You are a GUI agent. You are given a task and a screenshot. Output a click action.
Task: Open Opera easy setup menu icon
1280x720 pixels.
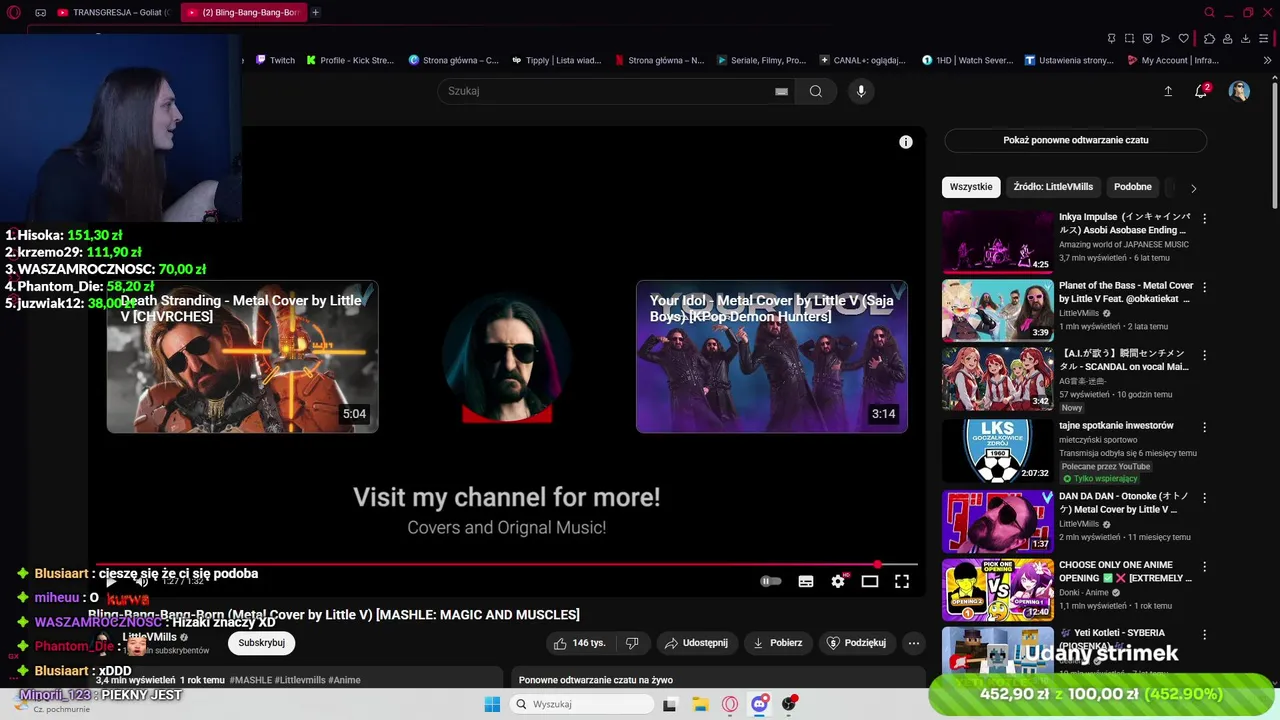coord(1265,39)
